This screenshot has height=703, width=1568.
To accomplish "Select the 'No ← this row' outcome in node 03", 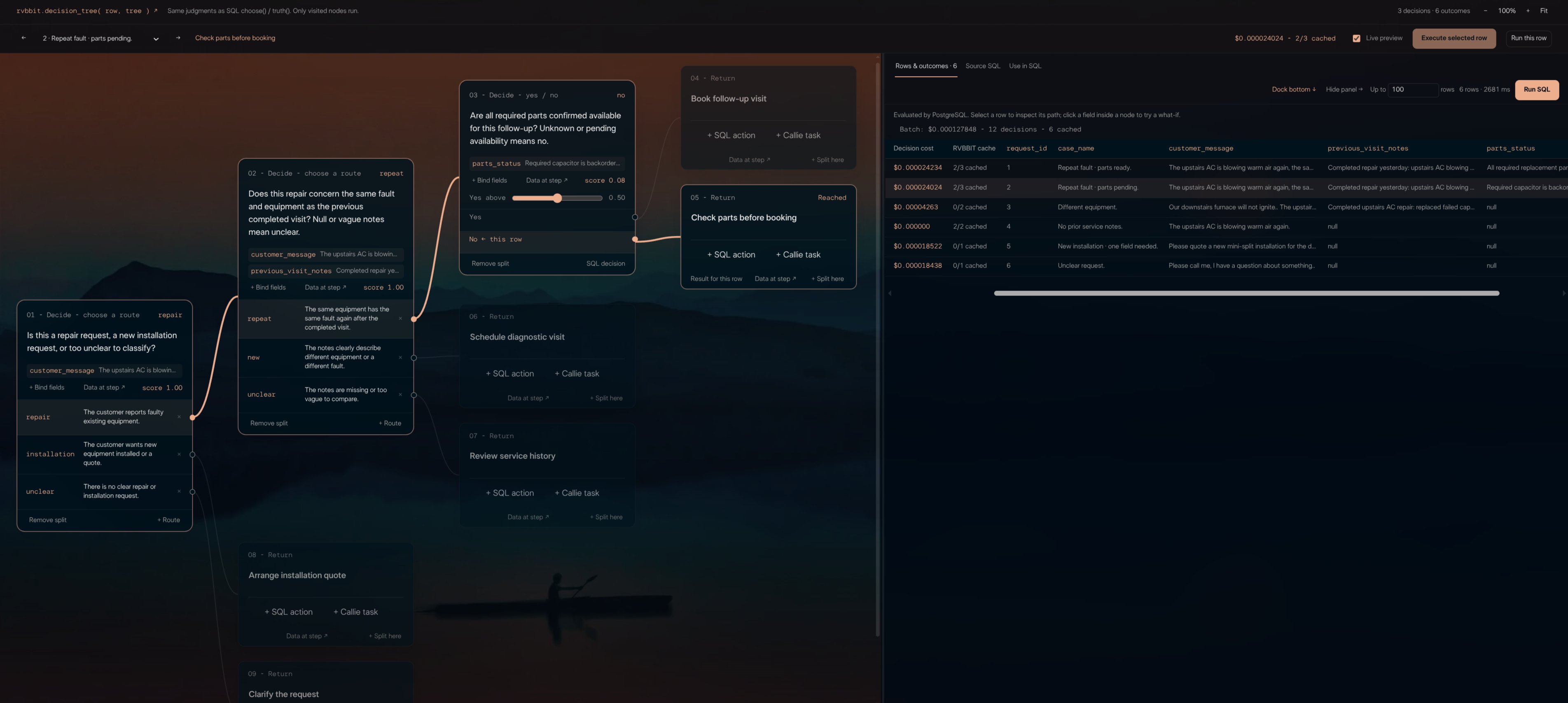I will pos(547,239).
